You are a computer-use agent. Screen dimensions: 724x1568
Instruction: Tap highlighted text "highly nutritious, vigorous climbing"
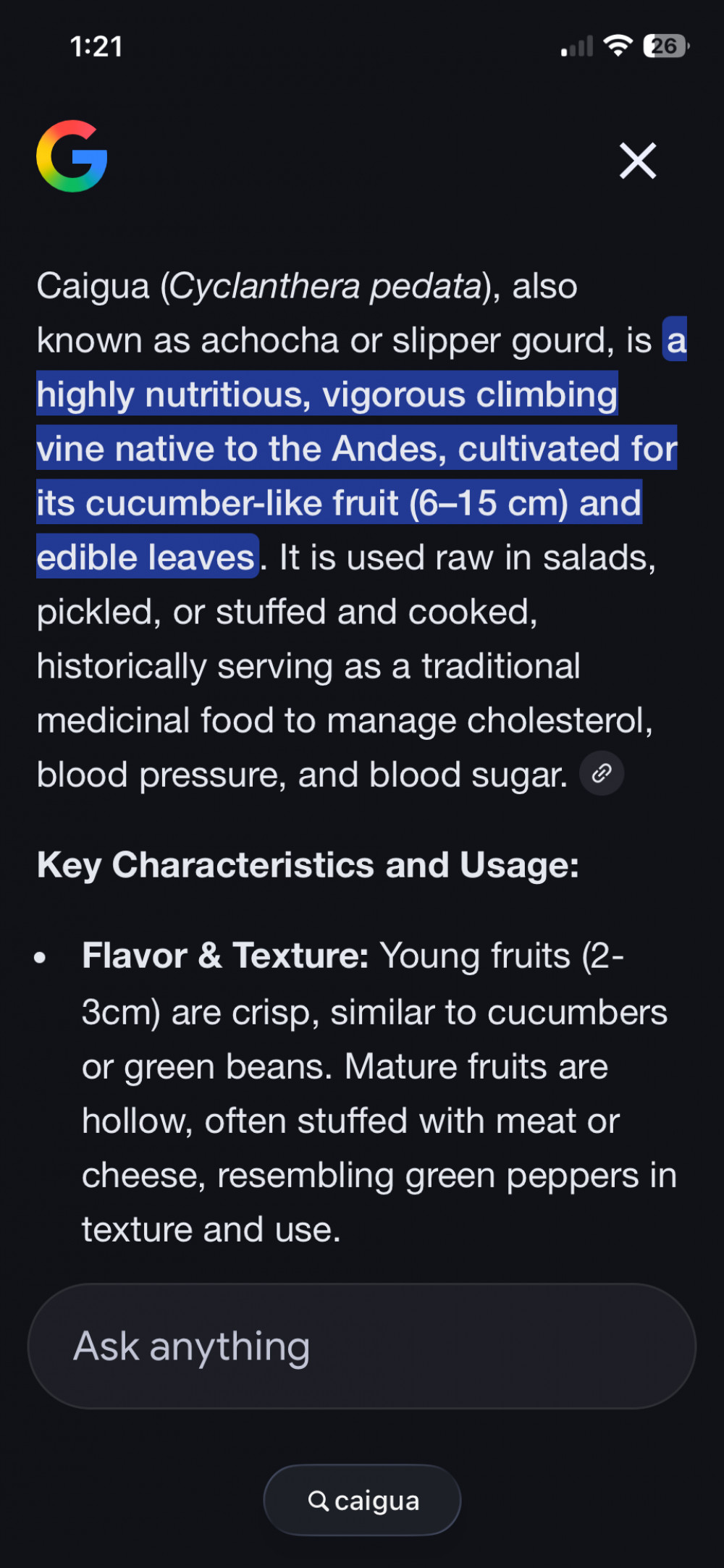[327, 395]
